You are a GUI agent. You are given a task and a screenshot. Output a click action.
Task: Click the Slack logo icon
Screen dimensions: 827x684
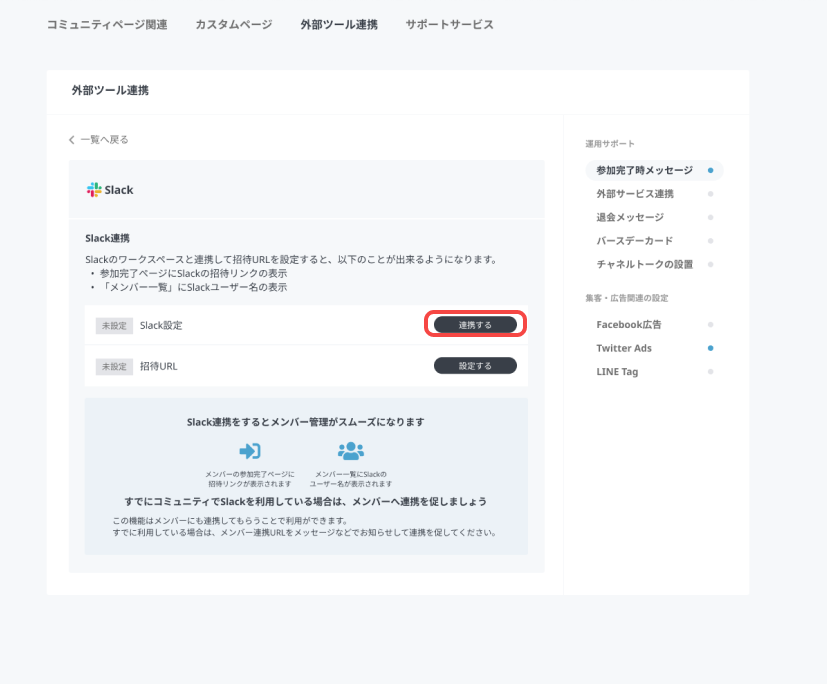[x=94, y=189]
